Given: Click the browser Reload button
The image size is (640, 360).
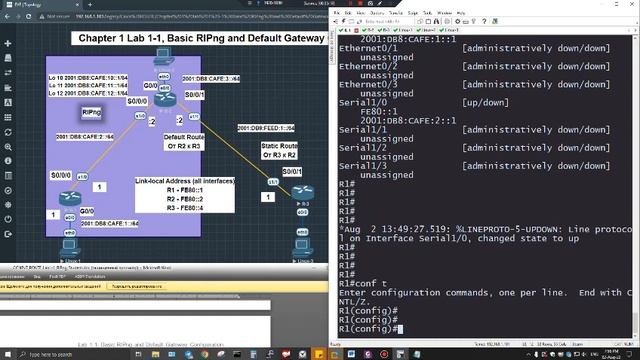Looking at the screenshot, I should pyautogui.click(x=28, y=16).
